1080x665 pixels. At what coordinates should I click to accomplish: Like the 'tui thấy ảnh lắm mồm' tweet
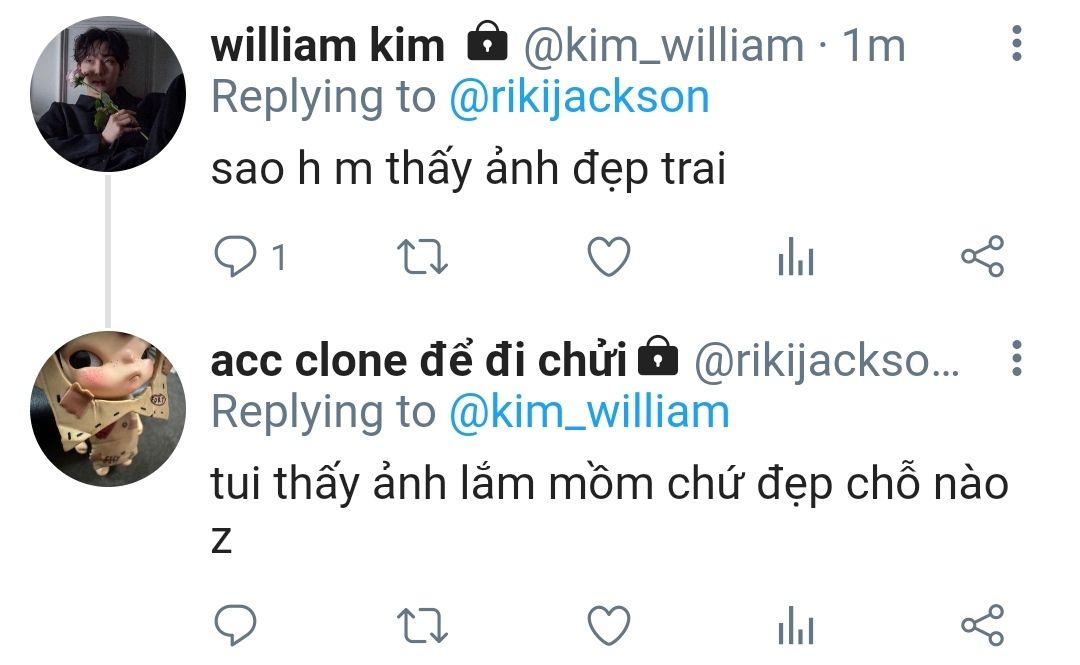609,625
